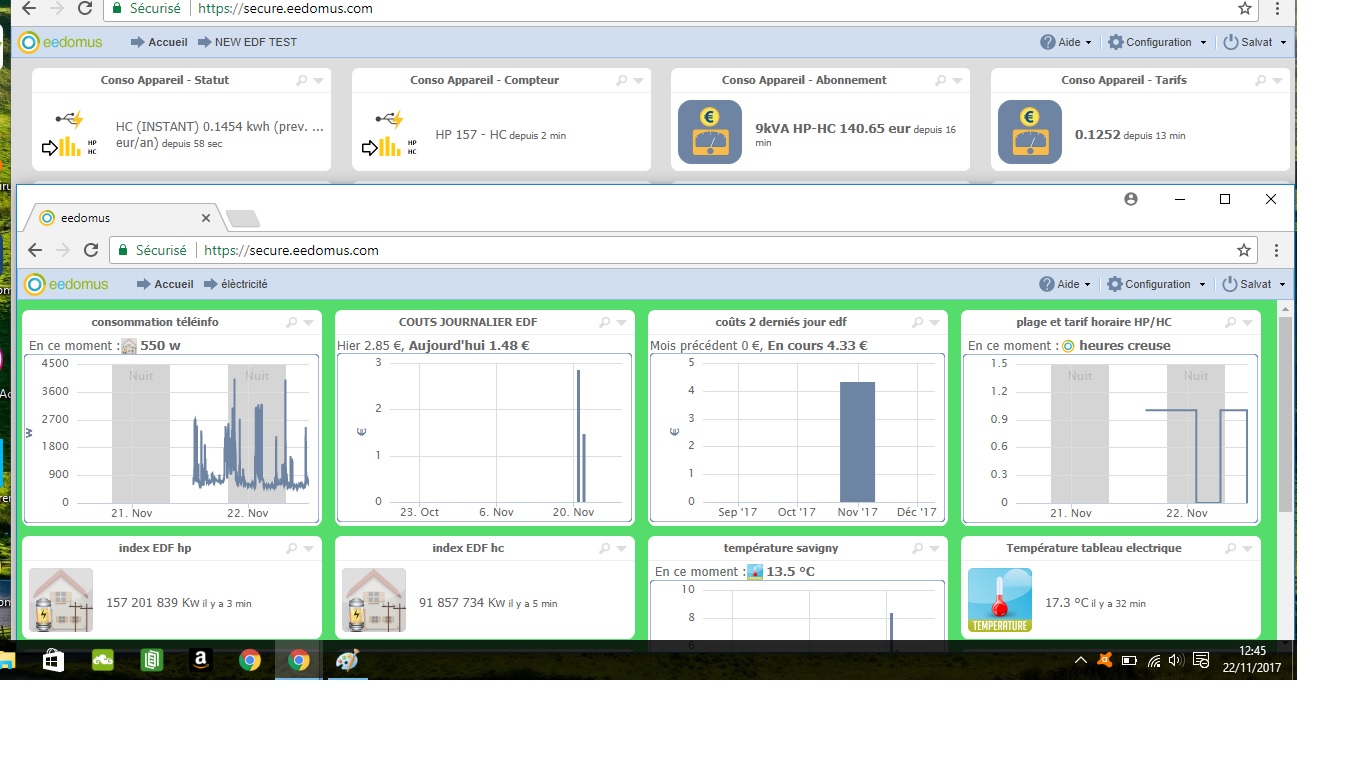Bookmark the page with the back window star
The image size is (1366, 768).
point(1244,8)
